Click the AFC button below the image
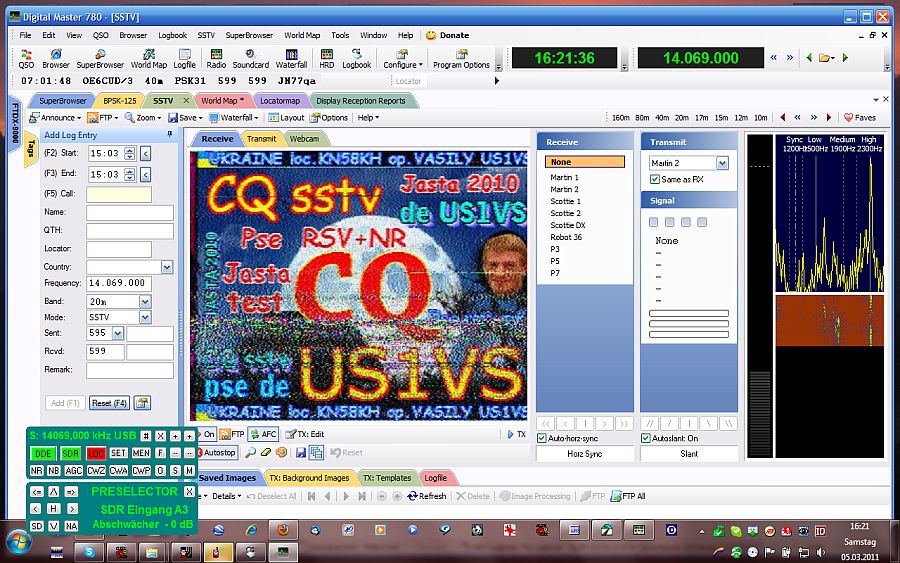 (264, 435)
